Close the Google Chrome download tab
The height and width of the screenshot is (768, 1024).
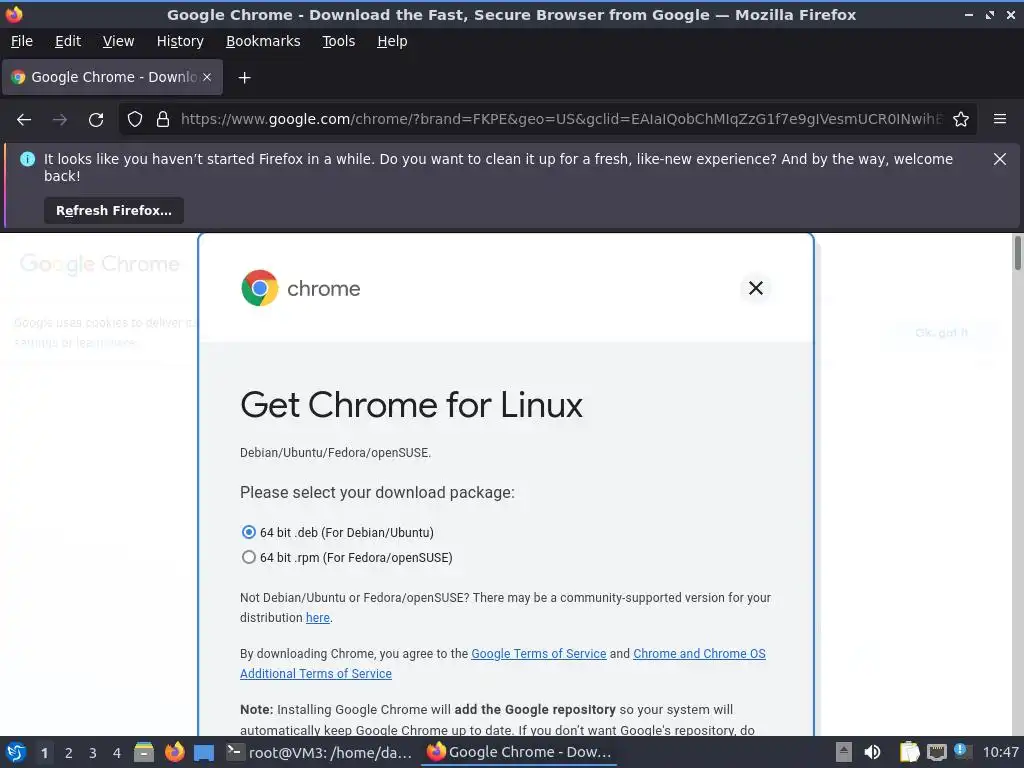pyautogui.click(x=207, y=77)
